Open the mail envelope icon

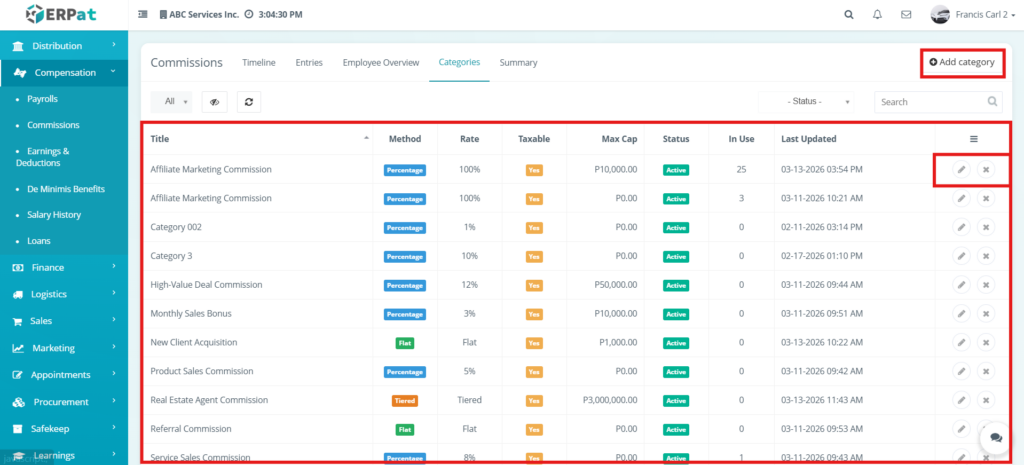pyautogui.click(x=906, y=15)
